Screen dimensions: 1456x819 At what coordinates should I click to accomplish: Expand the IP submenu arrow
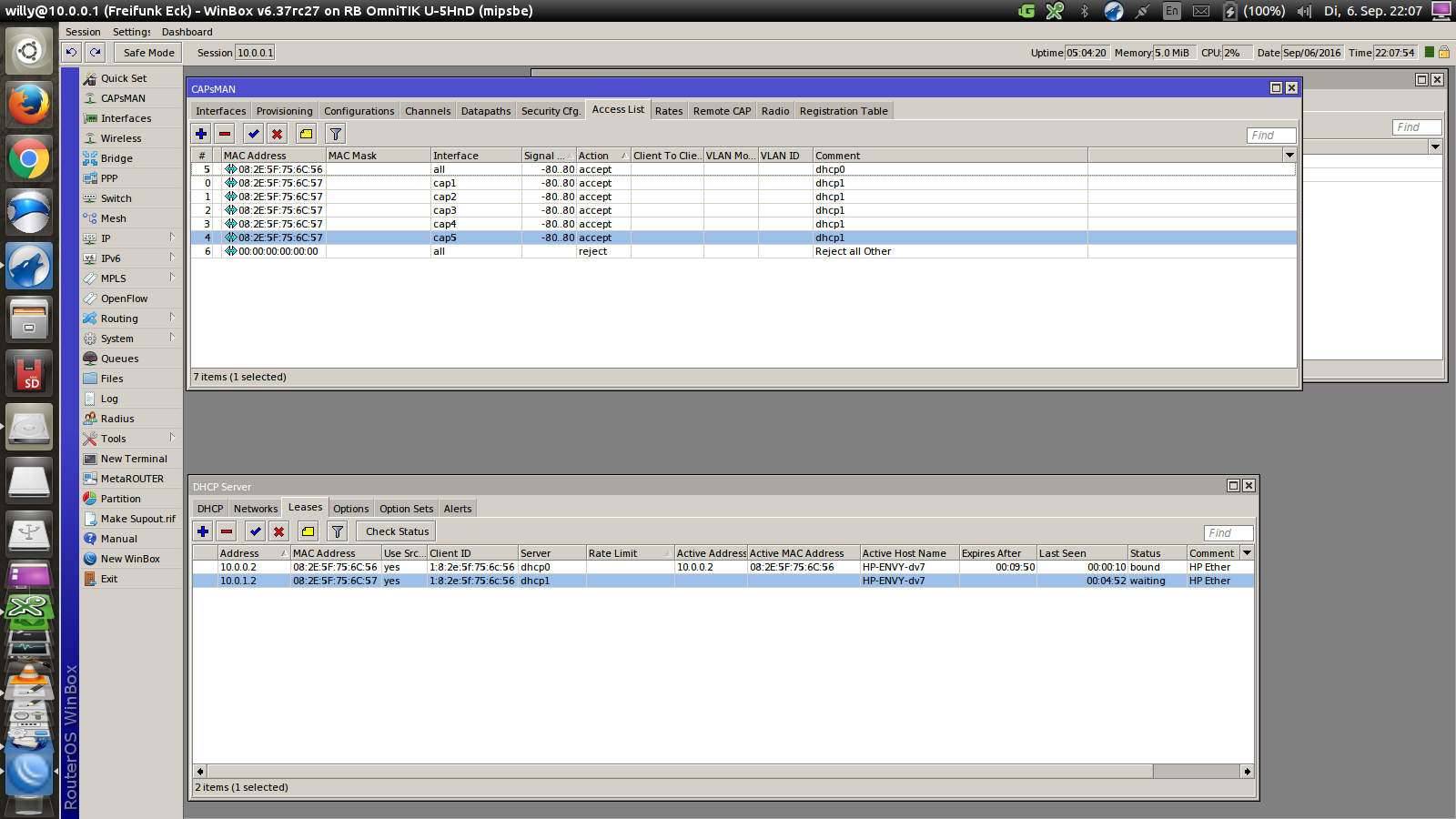(x=172, y=238)
